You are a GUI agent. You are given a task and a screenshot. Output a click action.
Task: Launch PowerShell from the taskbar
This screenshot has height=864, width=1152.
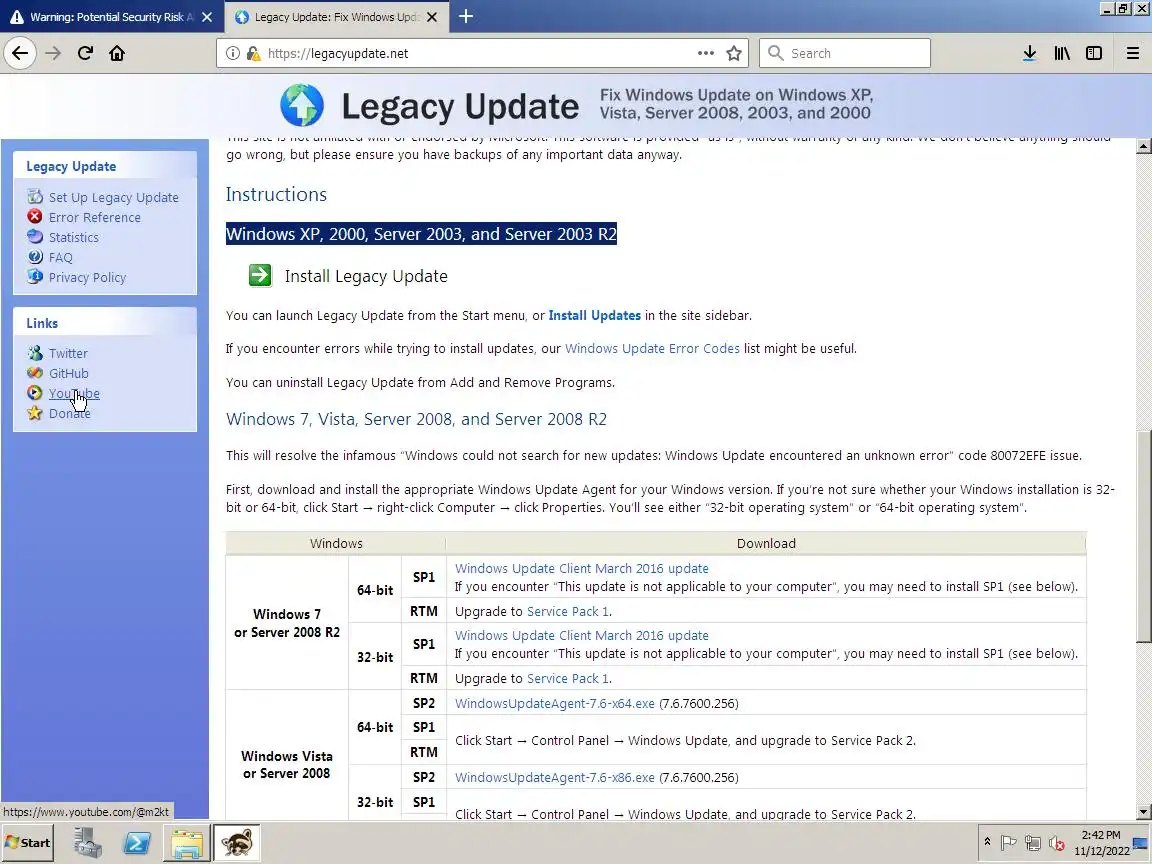tap(137, 843)
